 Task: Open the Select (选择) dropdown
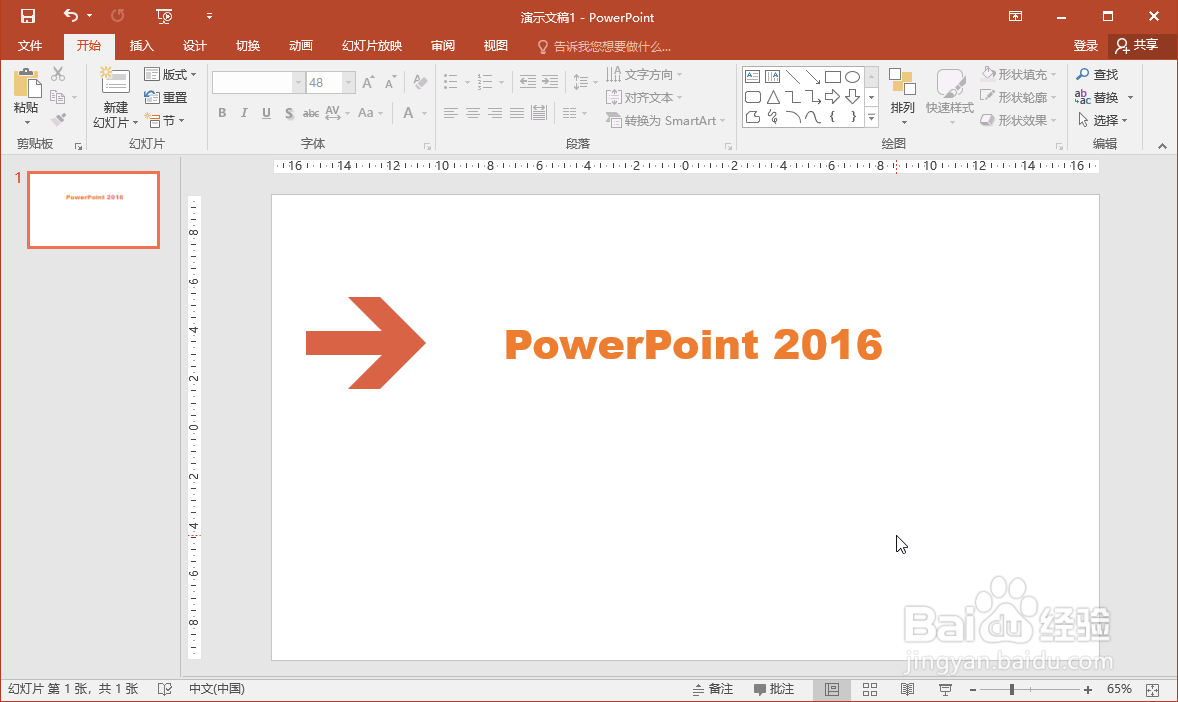(1102, 120)
